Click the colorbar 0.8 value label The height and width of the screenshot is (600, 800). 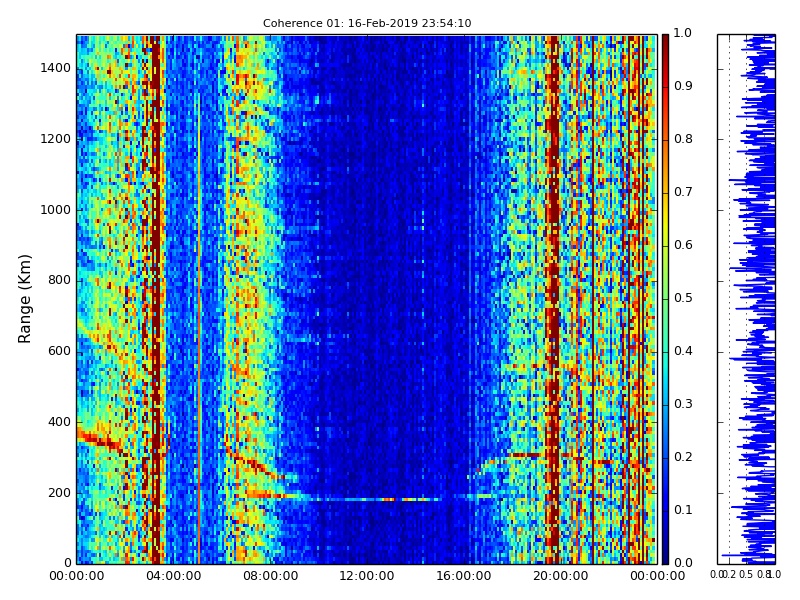coord(683,139)
